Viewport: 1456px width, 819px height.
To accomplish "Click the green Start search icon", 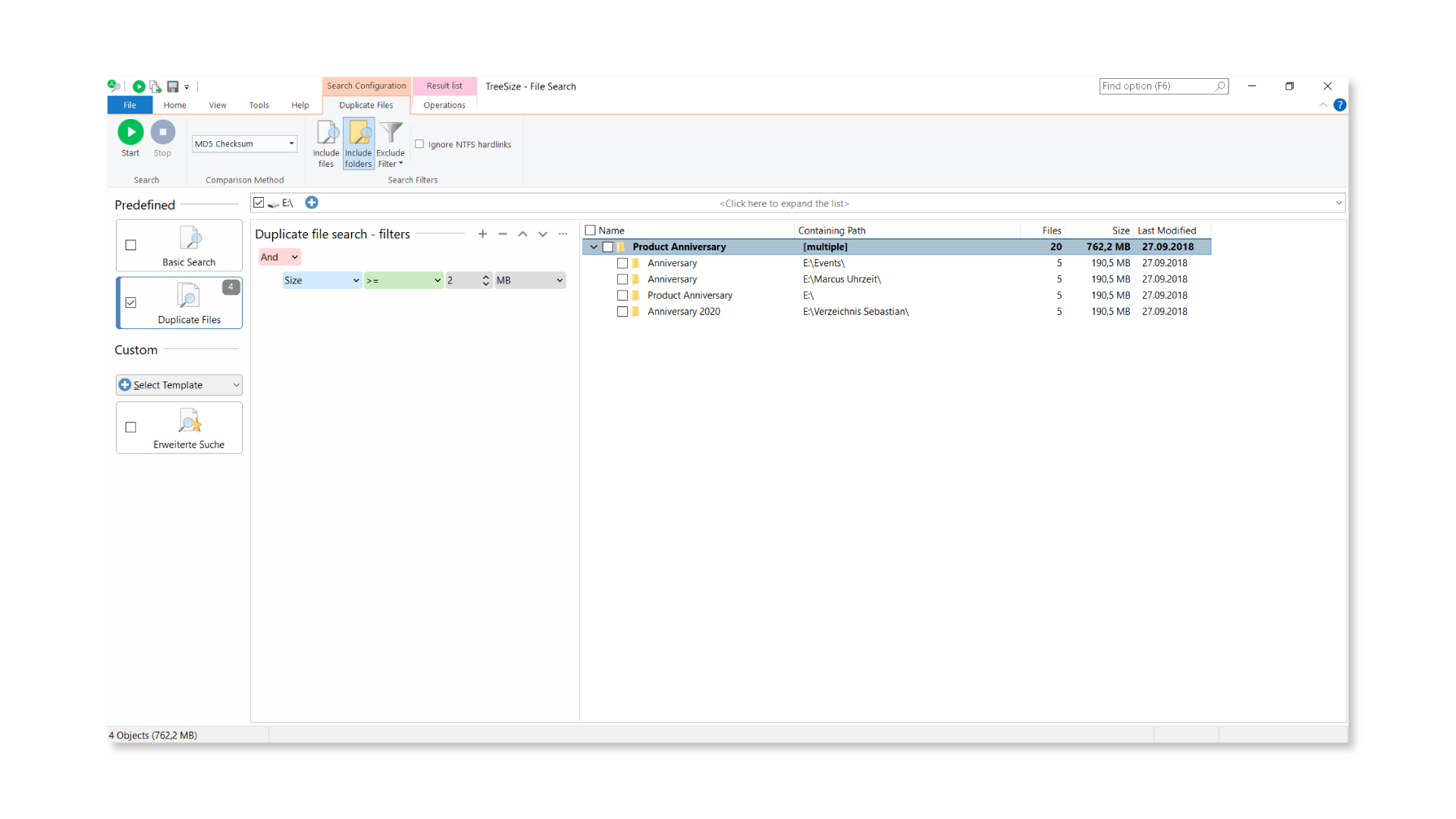I will tap(130, 132).
